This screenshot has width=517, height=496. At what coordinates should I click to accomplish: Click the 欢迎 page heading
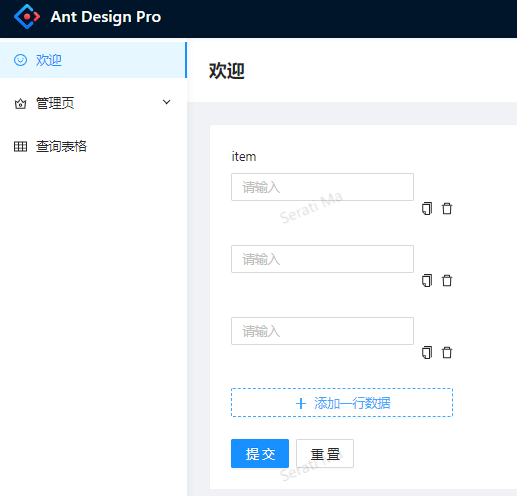(227, 71)
